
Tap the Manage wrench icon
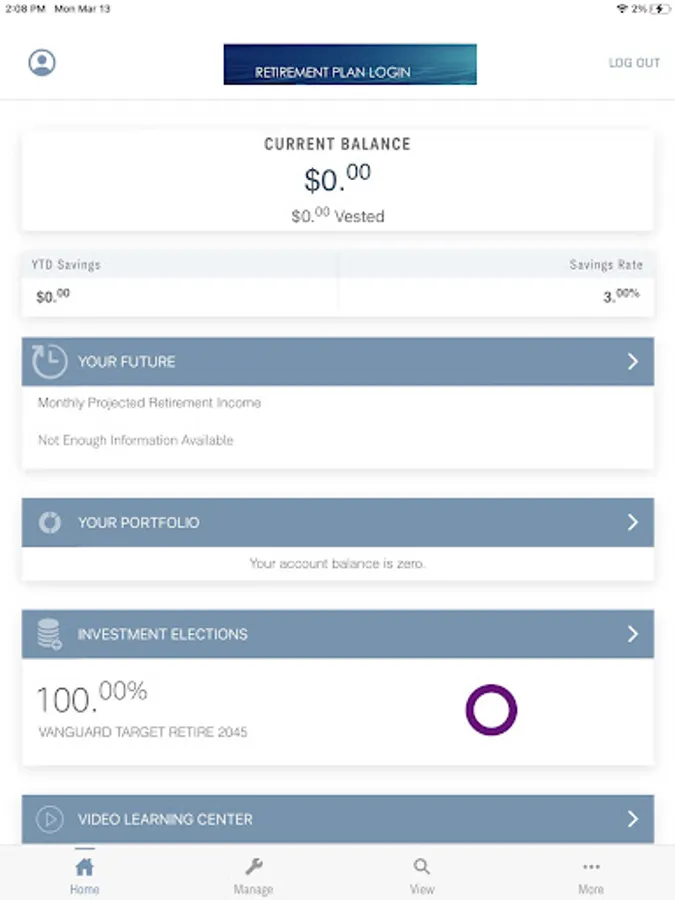tap(254, 867)
